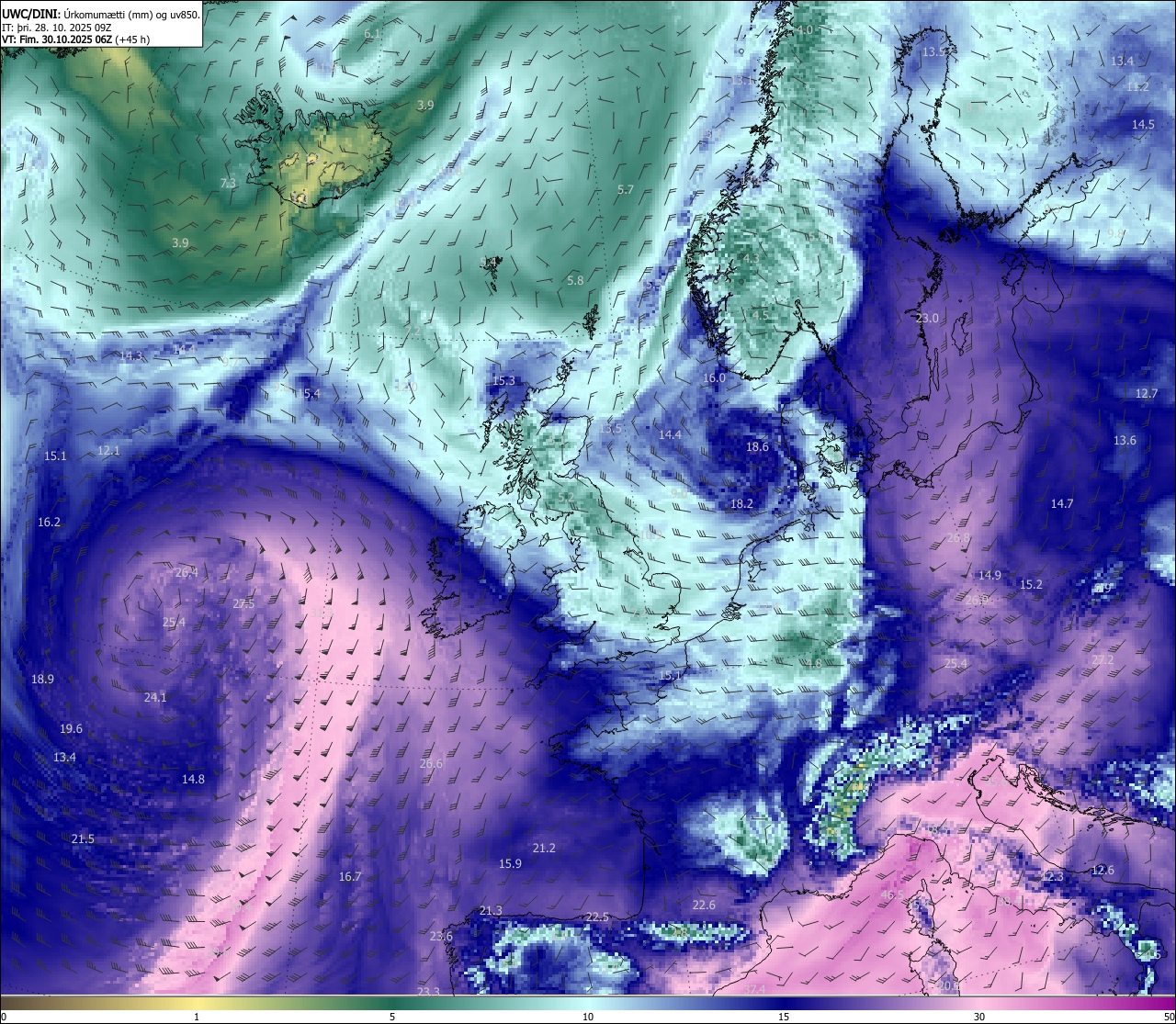This screenshot has width=1176, height=1024.
Task: Click the 16.2 value near the map's western edge
Action: point(49,523)
